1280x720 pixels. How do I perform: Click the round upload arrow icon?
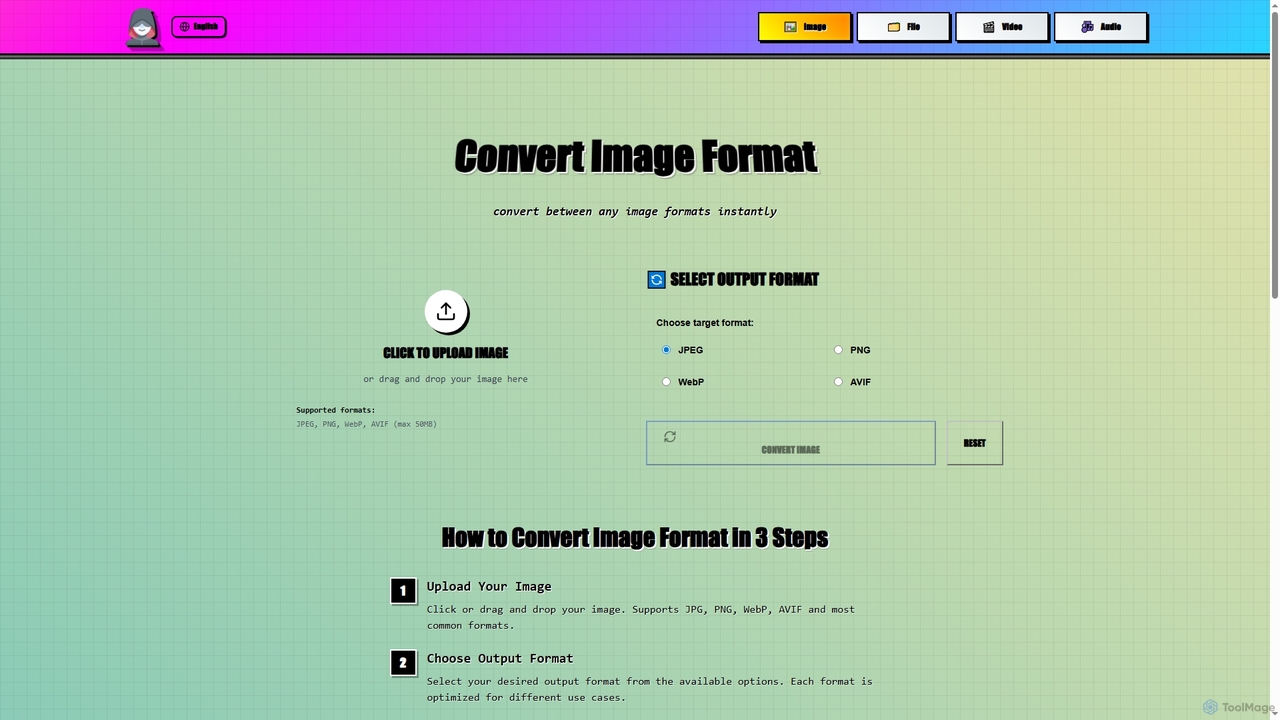coord(446,311)
